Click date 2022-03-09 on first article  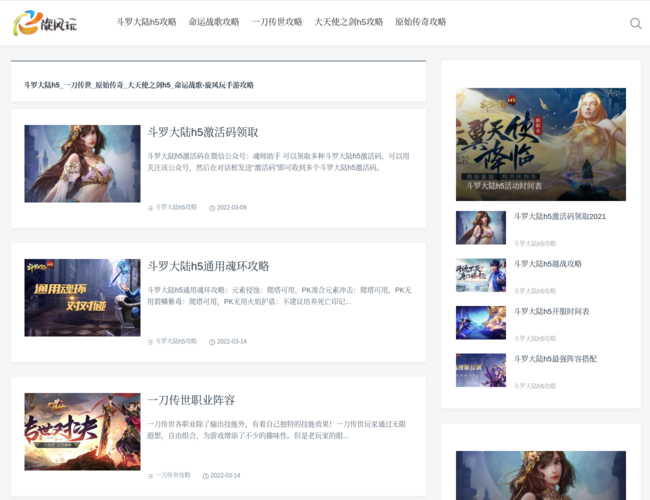pos(232,207)
